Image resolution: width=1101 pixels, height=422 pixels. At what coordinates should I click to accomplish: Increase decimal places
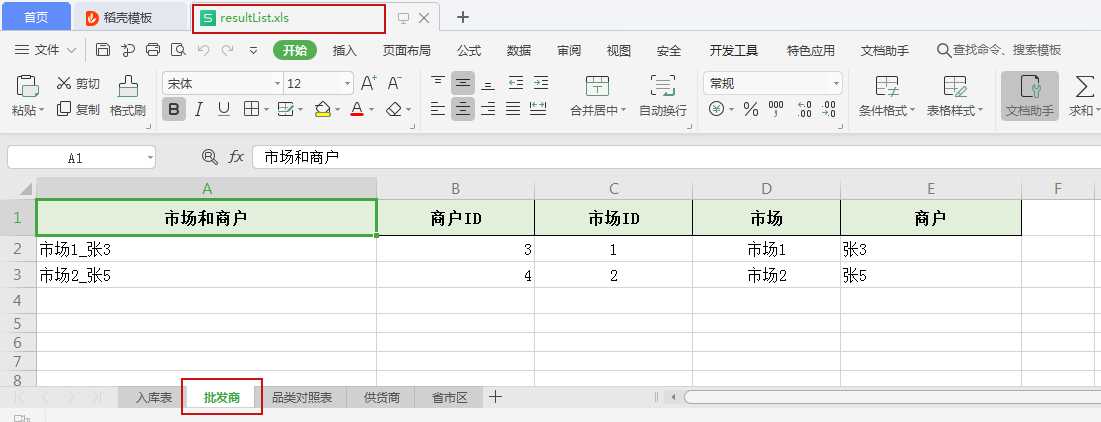coord(805,109)
